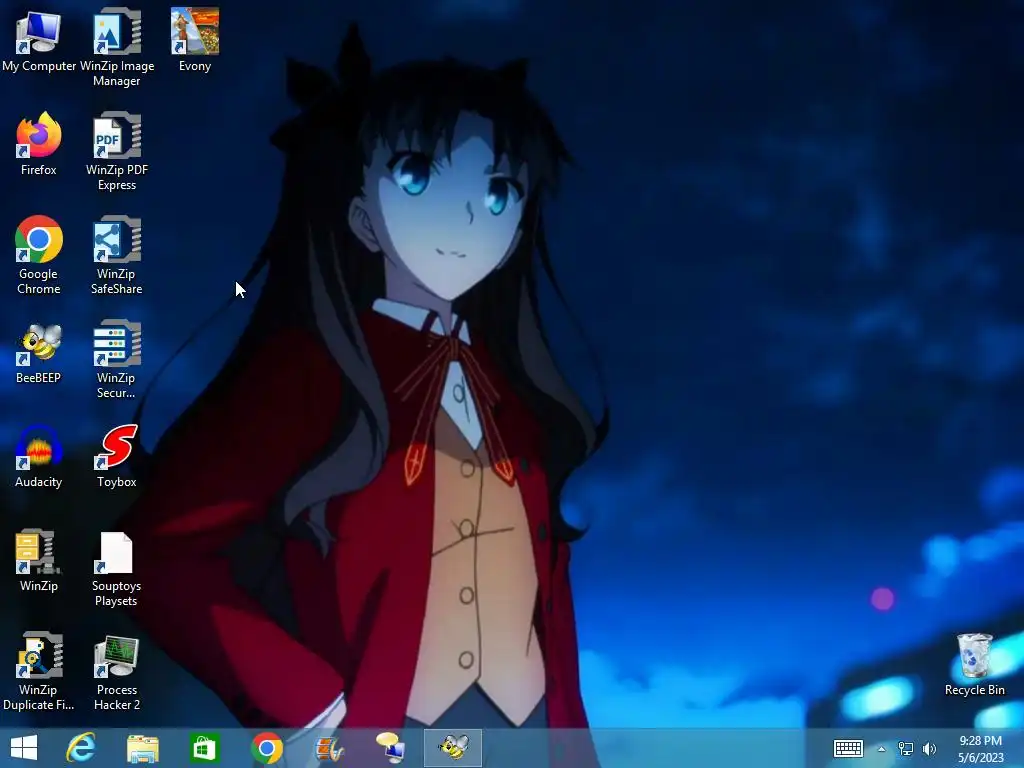Select the Audacity desktop shortcut
The image size is (1024, 768).
point(39,456)
